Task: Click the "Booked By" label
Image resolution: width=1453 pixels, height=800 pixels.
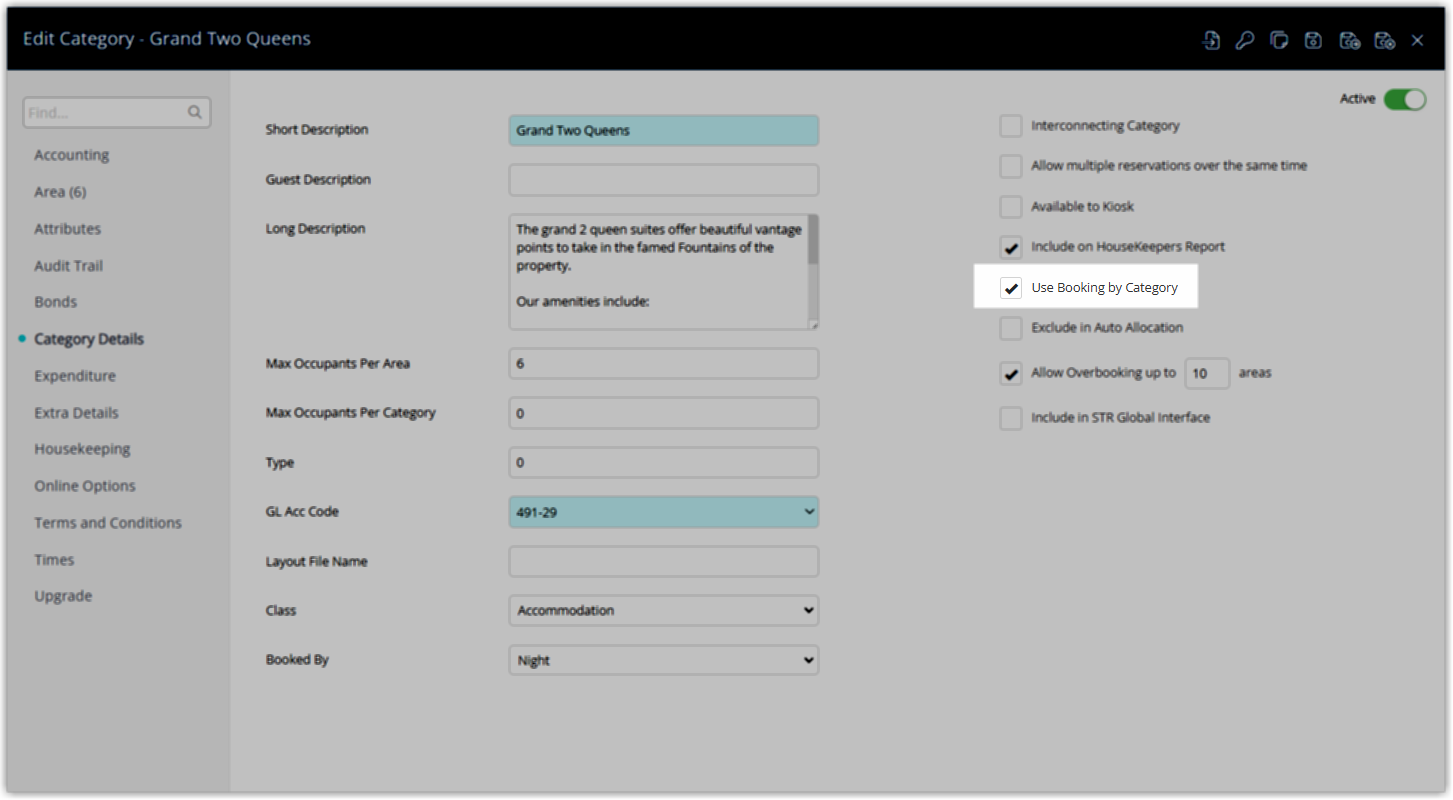Action: [x=297, y=660]
